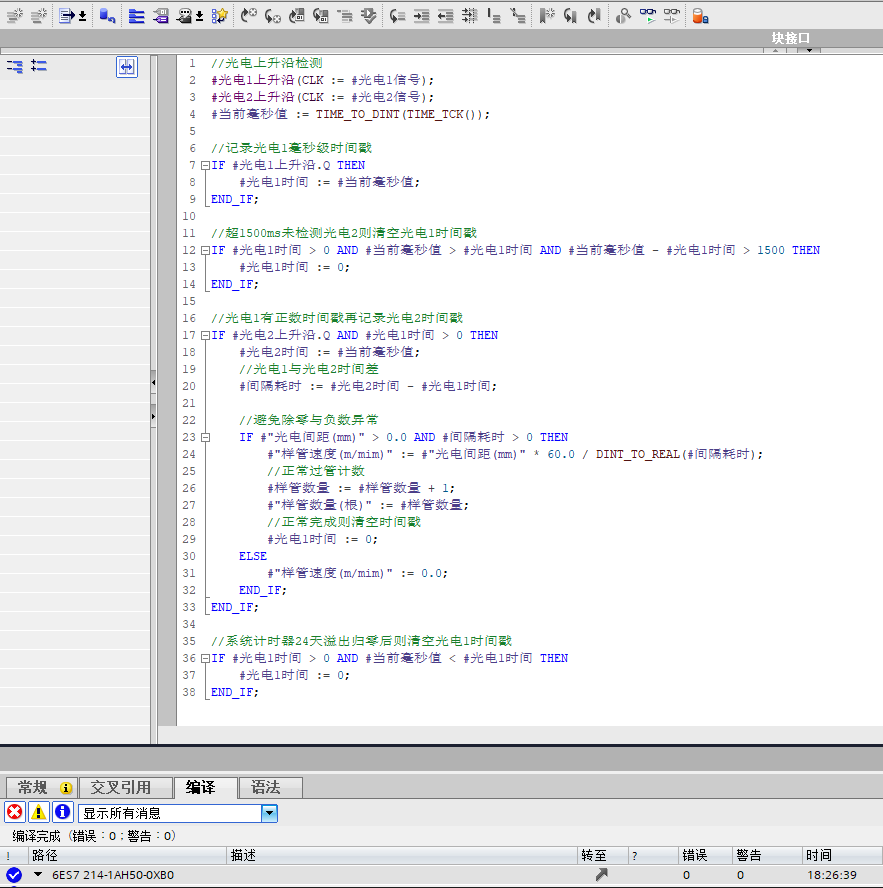Collapse the IF block at line 36
Screen dimensions: 883x888
tap(206, 658)
